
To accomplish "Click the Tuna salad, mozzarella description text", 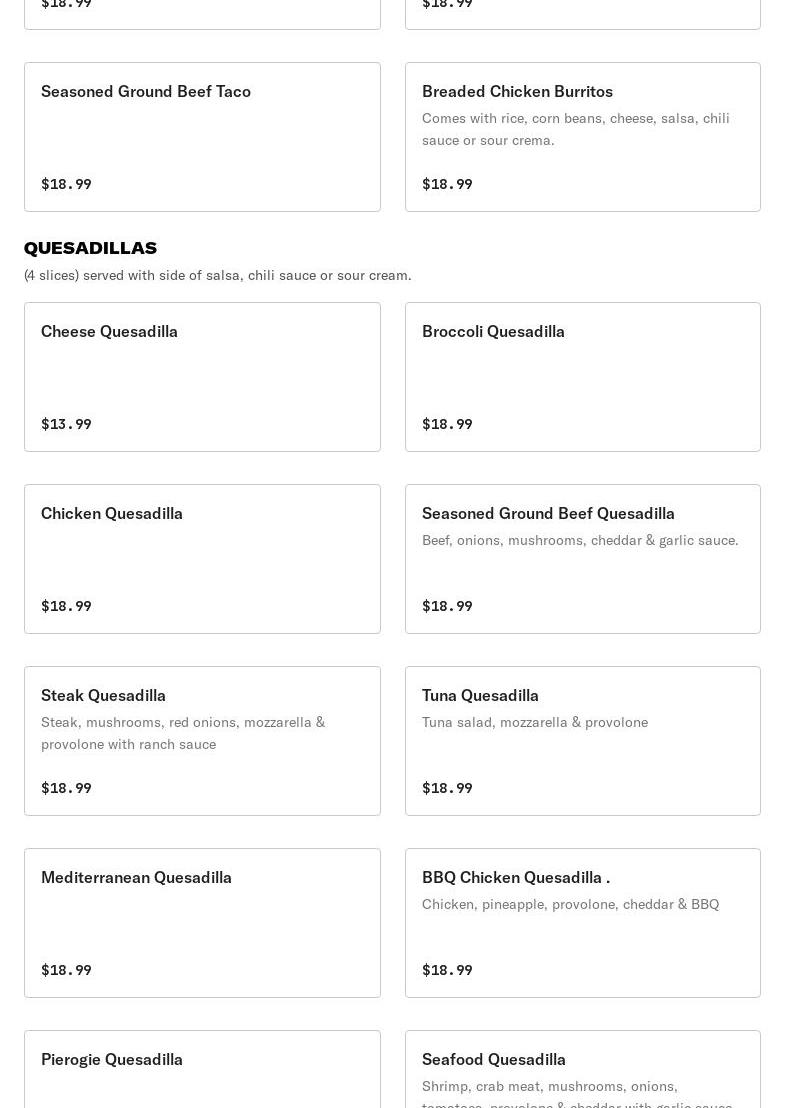I will (534, 722).
